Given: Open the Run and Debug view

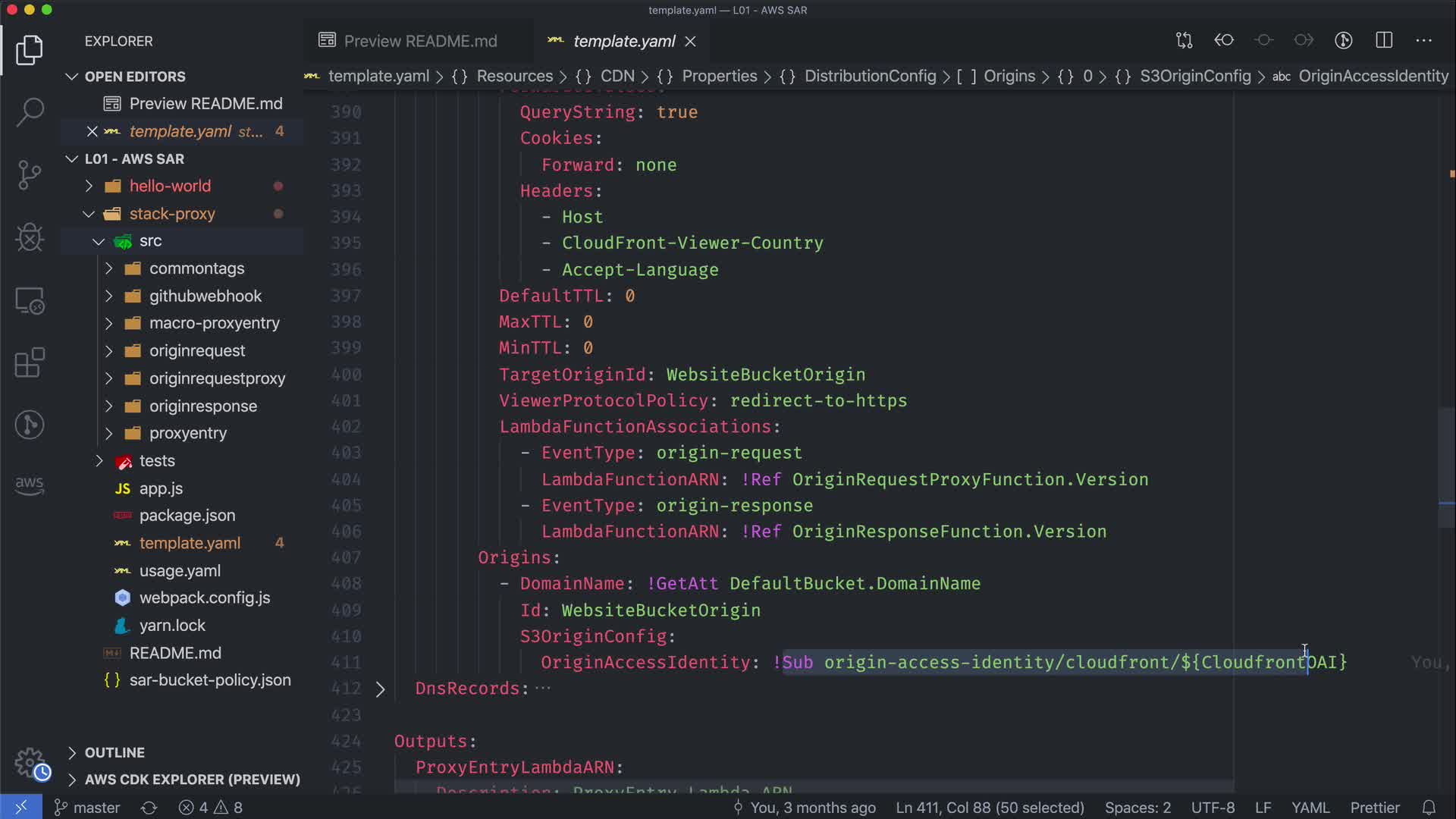Looking at the screenshot, I should point(30,237).
